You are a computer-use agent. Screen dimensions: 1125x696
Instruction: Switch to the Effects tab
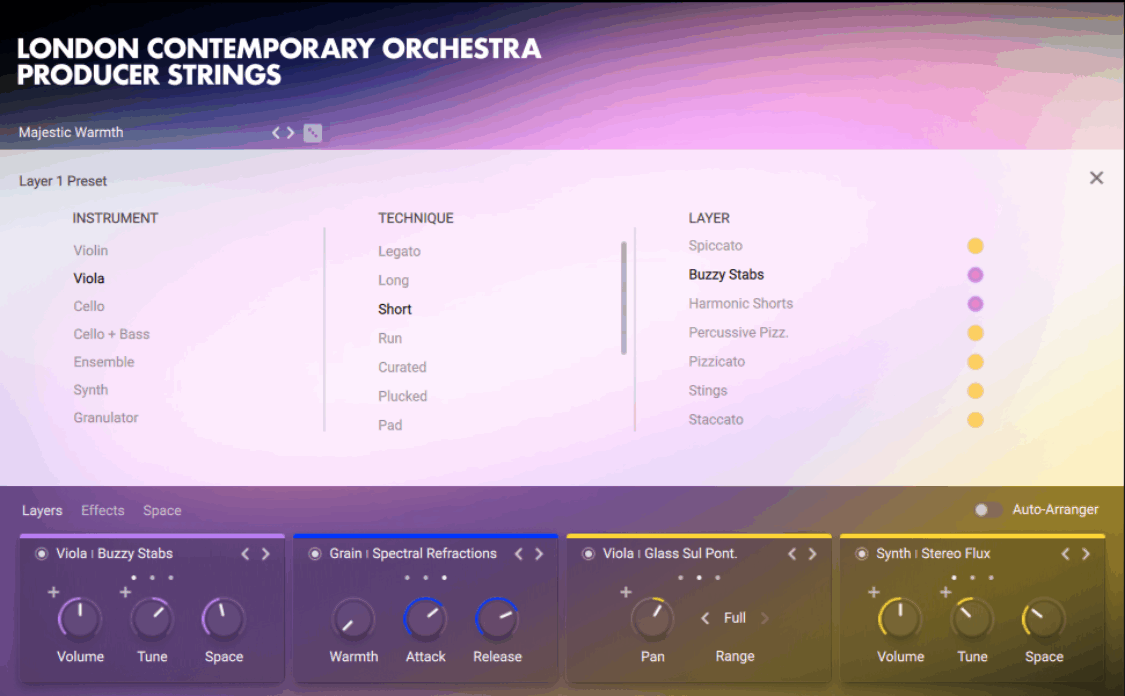pyautogui.click(x=103, y=511)
